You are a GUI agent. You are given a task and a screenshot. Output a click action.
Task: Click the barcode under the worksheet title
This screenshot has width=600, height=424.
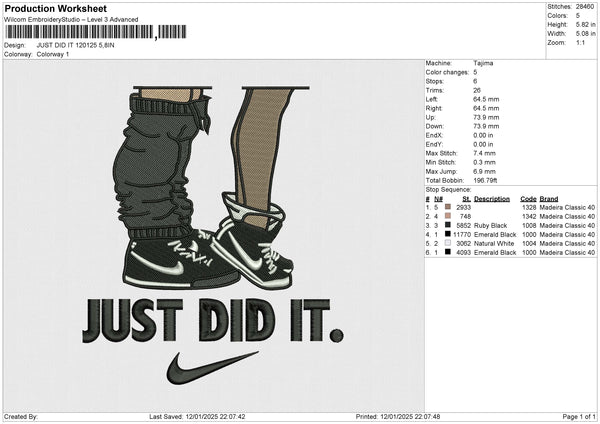78,33
